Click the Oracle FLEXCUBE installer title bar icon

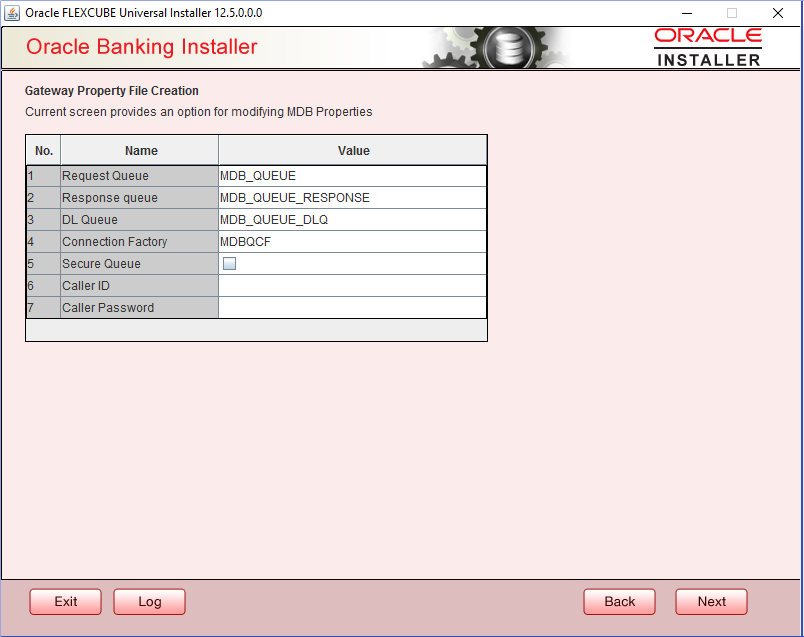click(12, 13)
